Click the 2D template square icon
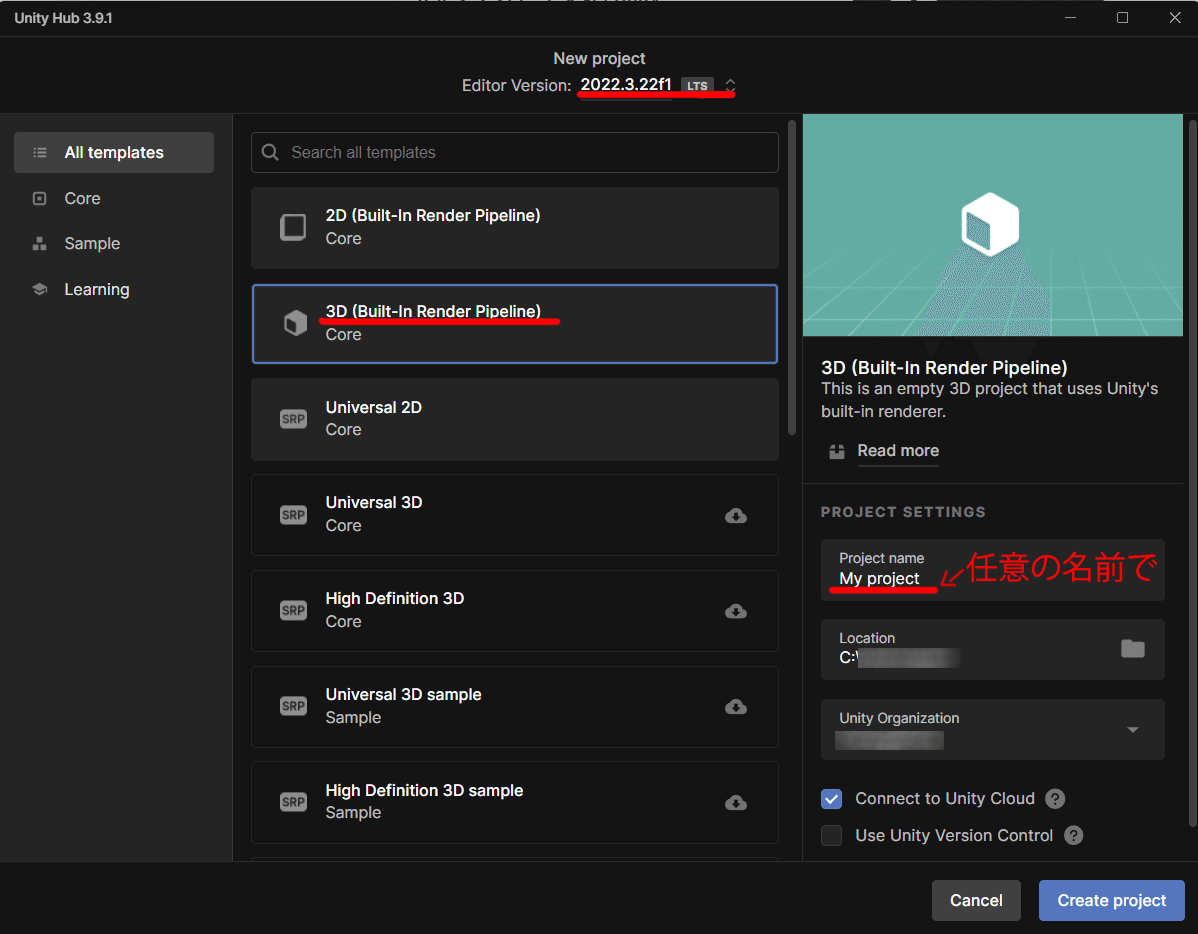 (x=293, y=227)
